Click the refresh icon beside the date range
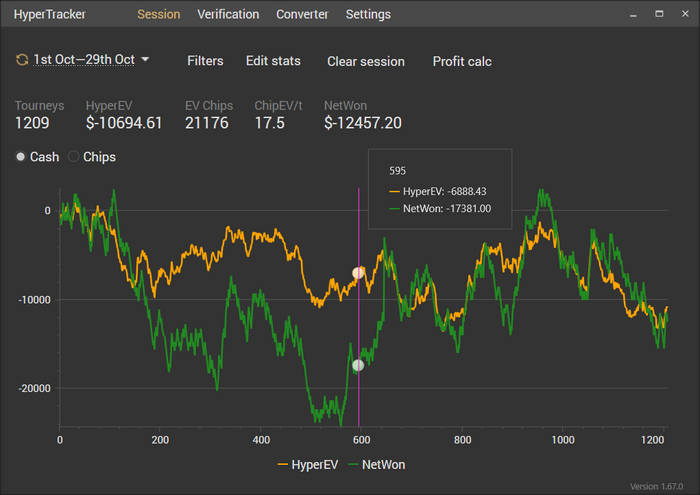The width and height of the screenshot is (700, 495). pos(22,60)
